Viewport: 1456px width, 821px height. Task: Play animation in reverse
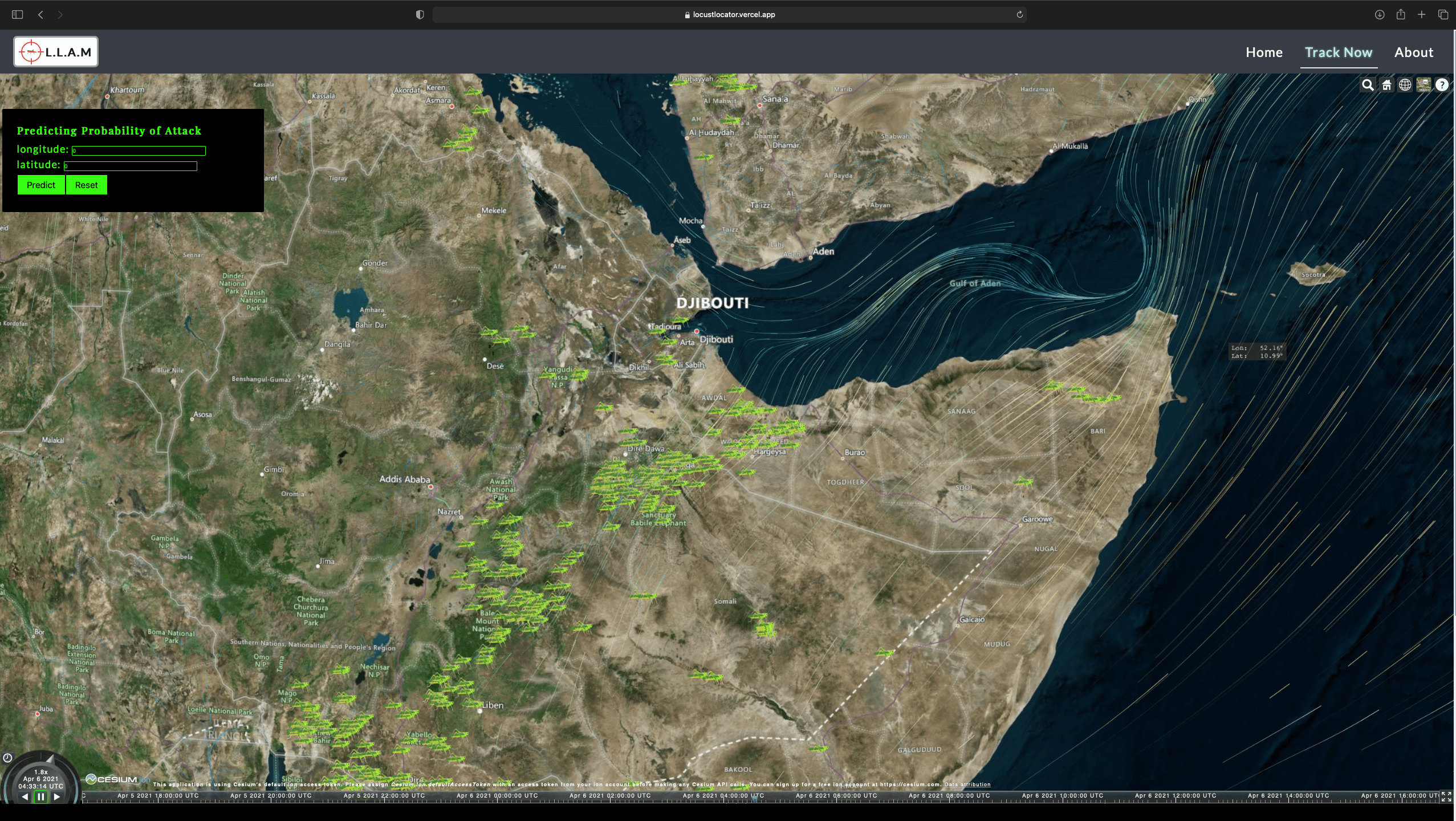pos(25,797)
